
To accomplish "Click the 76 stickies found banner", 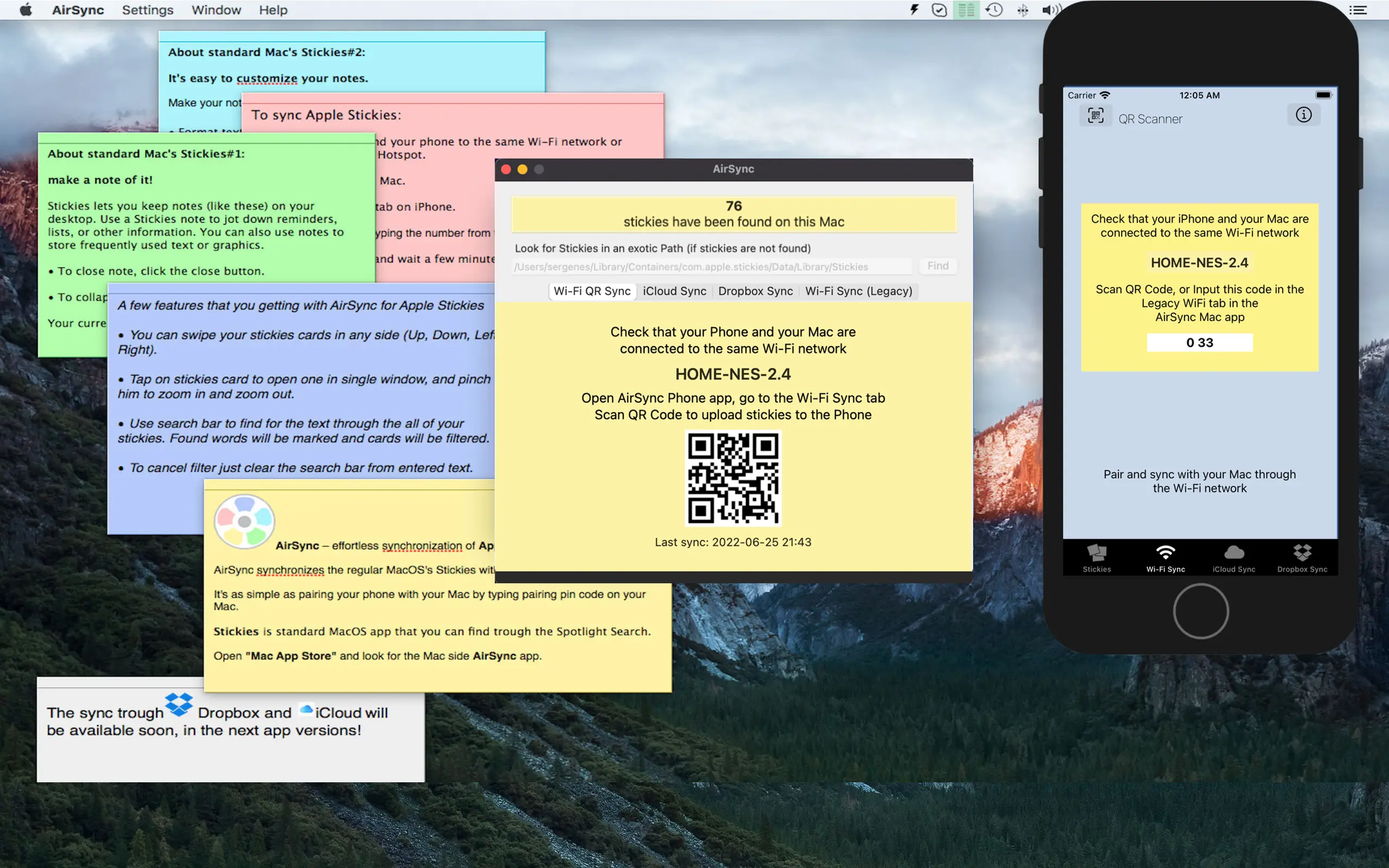I will point(734,214).
